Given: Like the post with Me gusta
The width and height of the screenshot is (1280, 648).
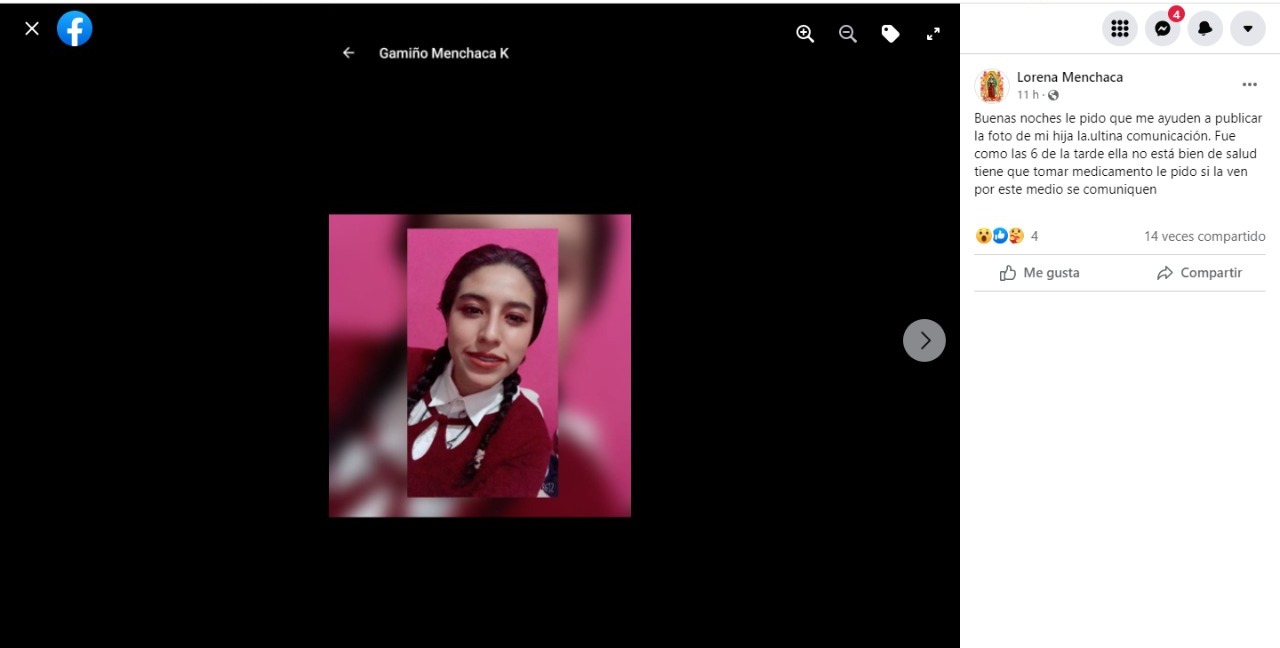Looking at the screenshot, I should point(1040,273).
